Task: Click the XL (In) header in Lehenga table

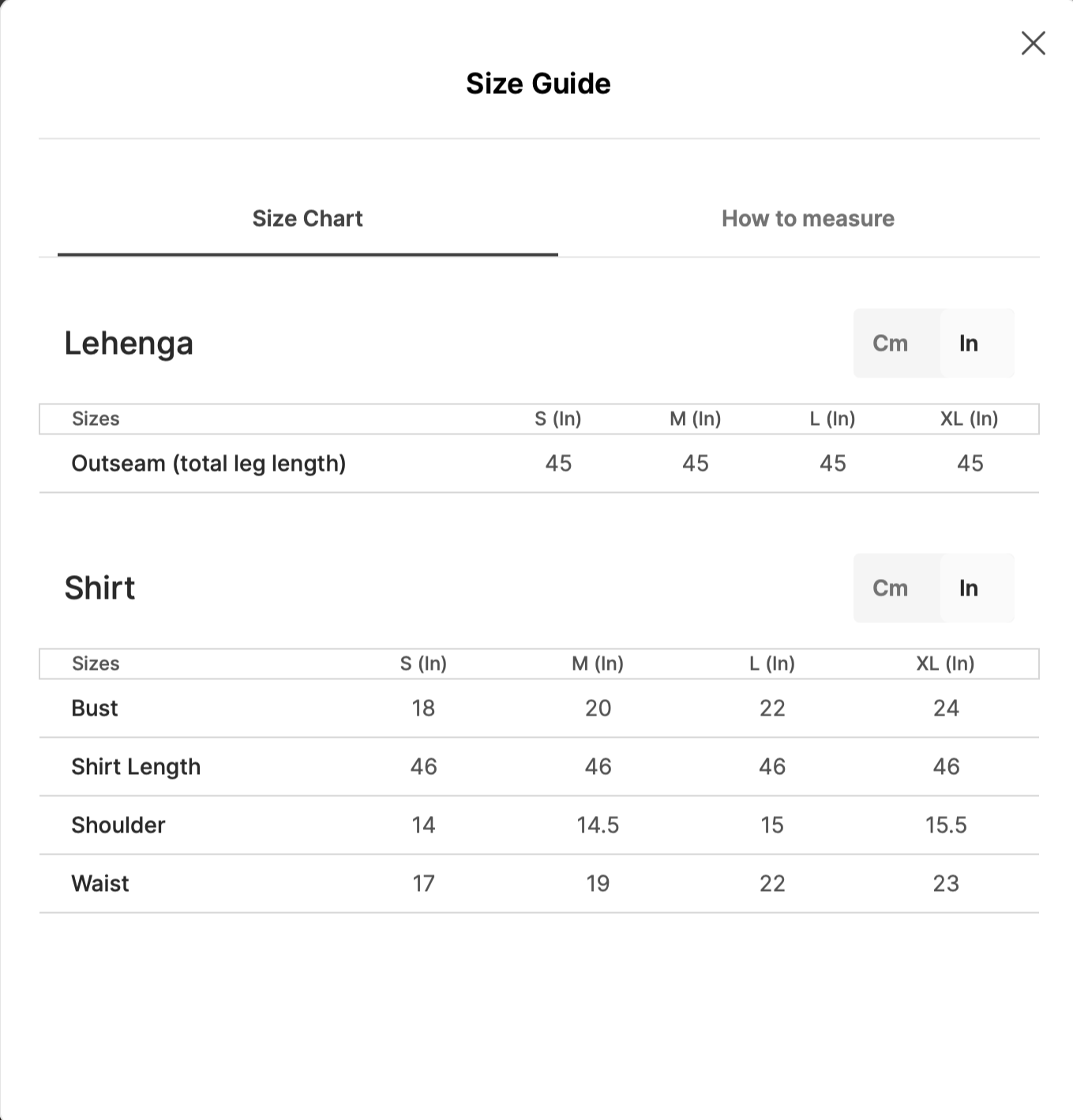Action: [969, 419]
